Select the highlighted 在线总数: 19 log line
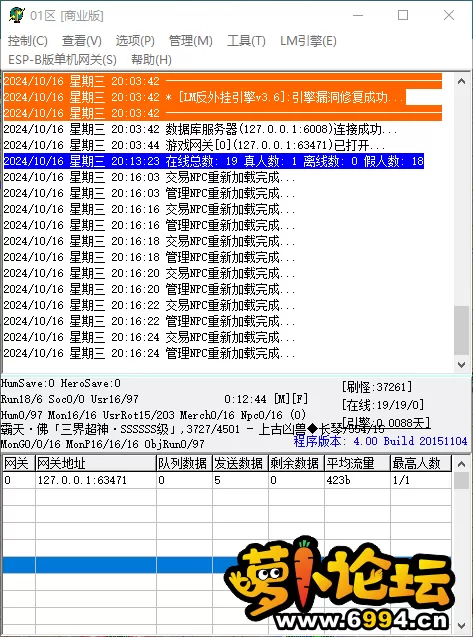Image resolution: width=473 pixels, height=637 pixels. (x=214, y=161)
